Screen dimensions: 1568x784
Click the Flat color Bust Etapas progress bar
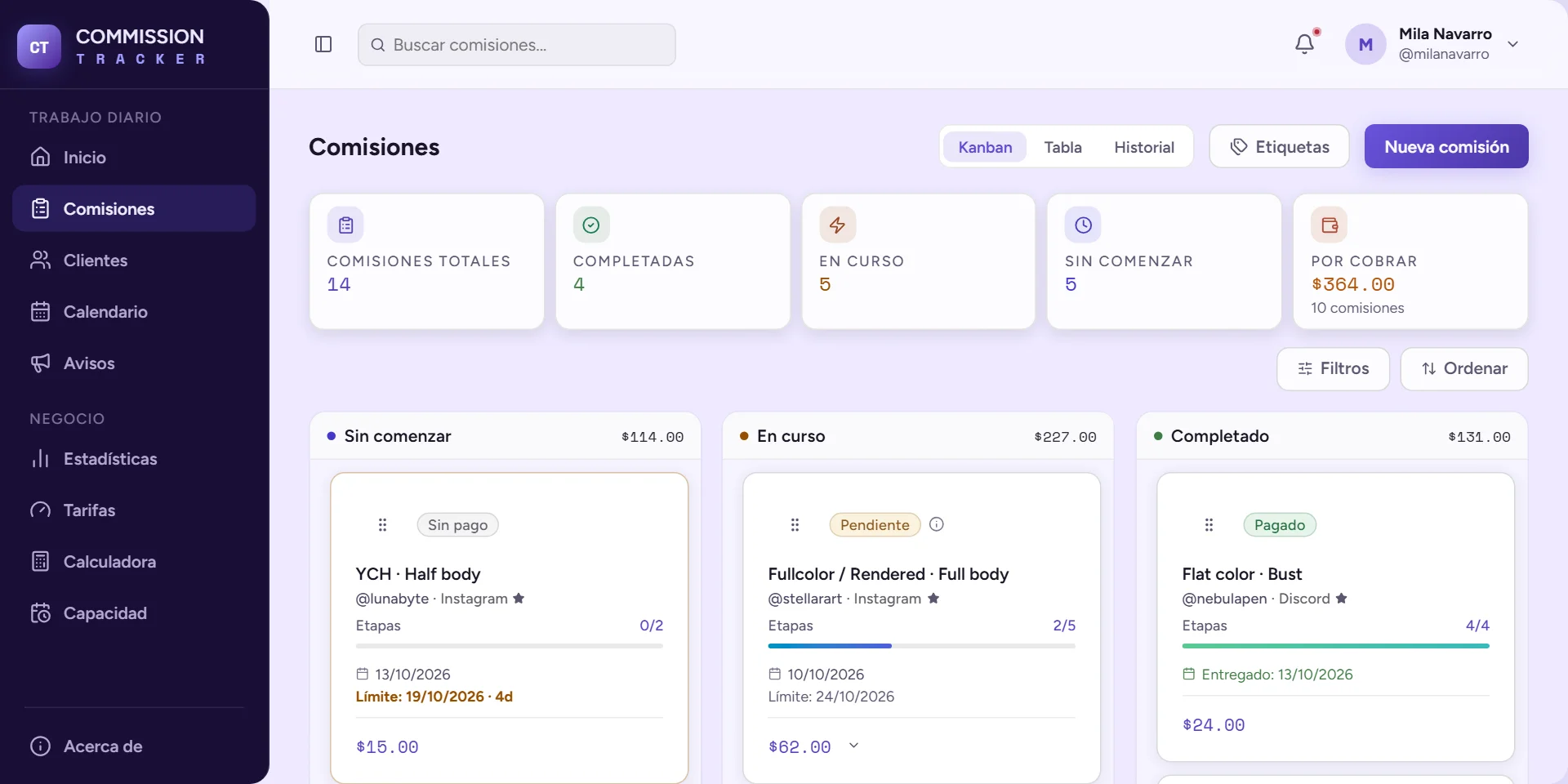coord(1335,646)
